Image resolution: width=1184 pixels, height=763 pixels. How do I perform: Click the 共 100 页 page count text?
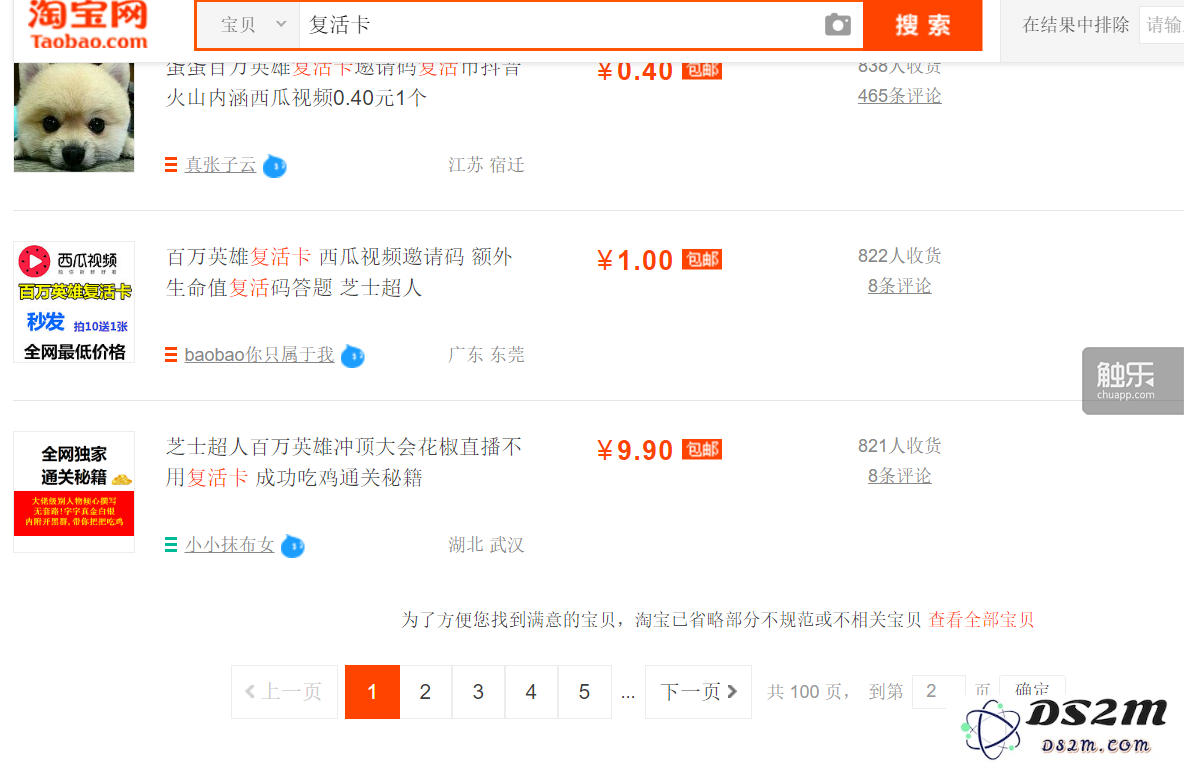click(x=808, y=692)
